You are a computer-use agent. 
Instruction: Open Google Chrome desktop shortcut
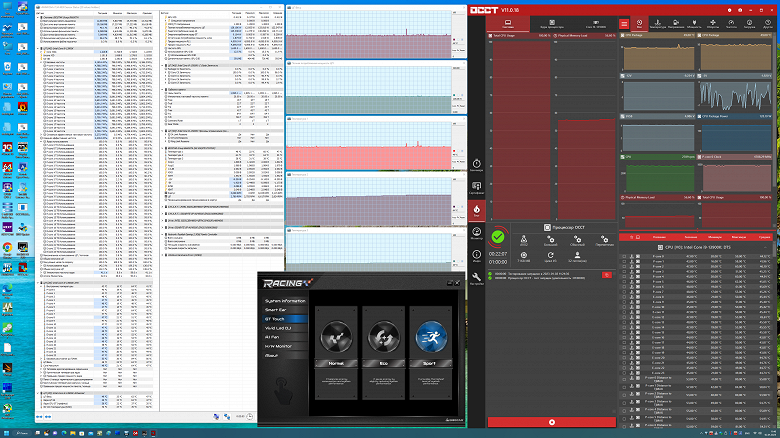pos(7,248)
